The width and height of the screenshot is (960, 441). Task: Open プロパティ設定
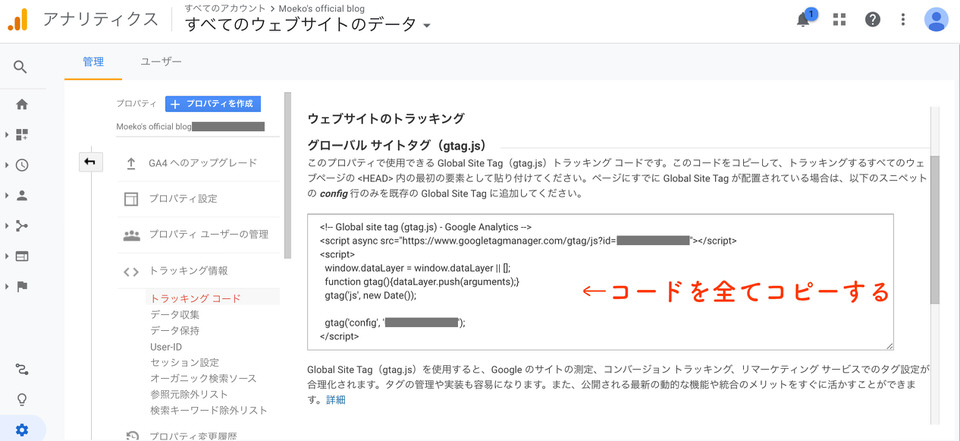(182, 199)
